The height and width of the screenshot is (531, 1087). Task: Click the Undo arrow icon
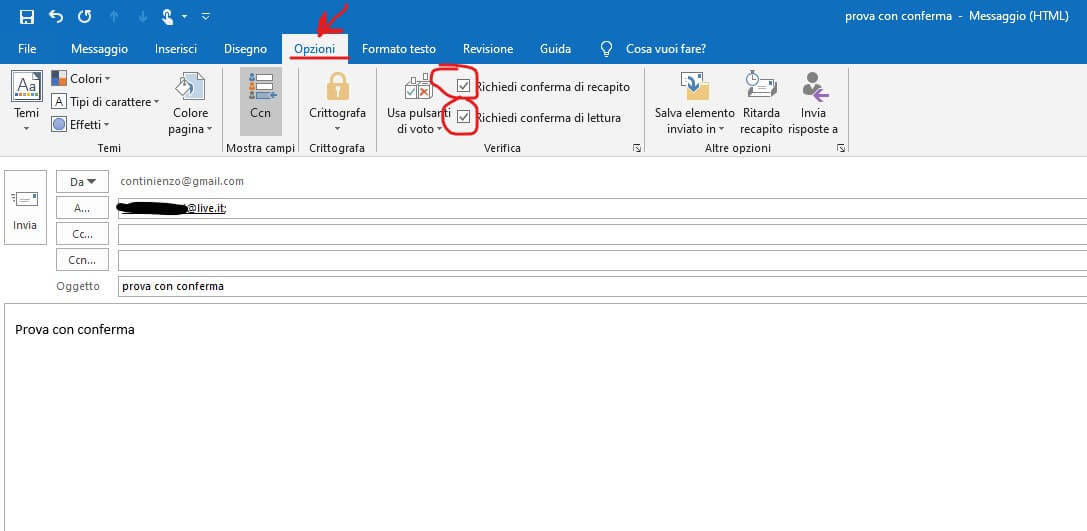point(57,16)
